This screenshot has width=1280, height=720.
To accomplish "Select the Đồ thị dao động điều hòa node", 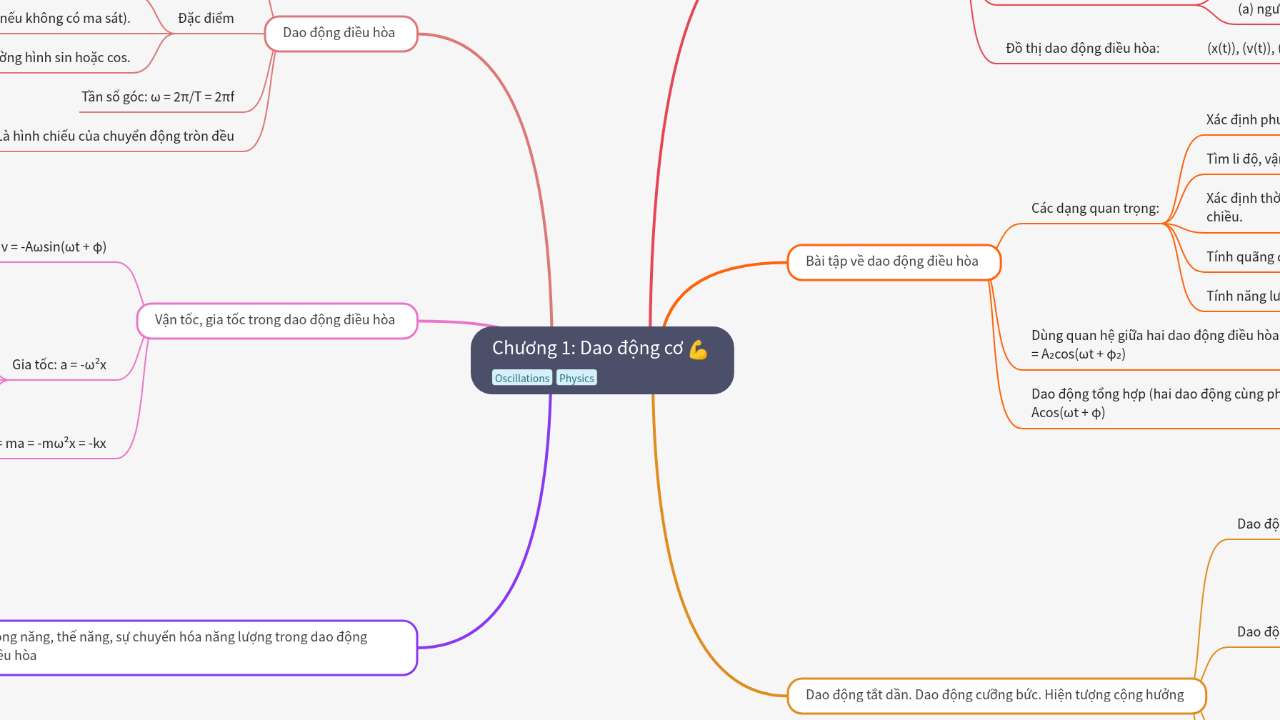I will pyautogui.click(x=1081, y=47).
